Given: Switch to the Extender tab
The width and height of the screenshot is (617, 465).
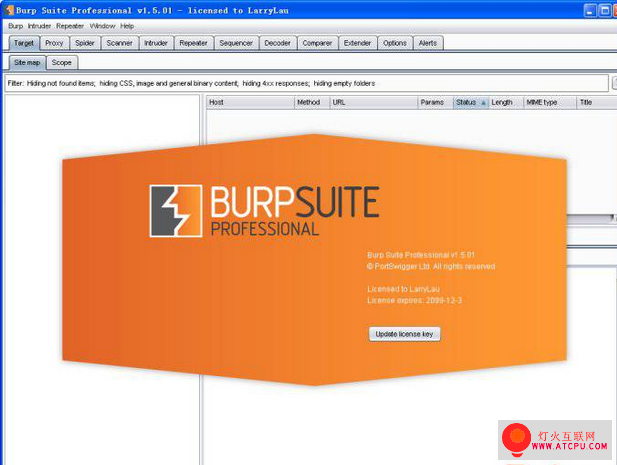Looking at the screenshot, I should (x=357, y=43).
